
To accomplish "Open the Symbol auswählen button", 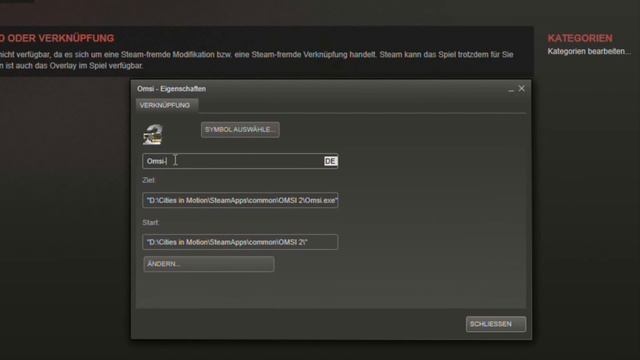I will coord(240,130).
